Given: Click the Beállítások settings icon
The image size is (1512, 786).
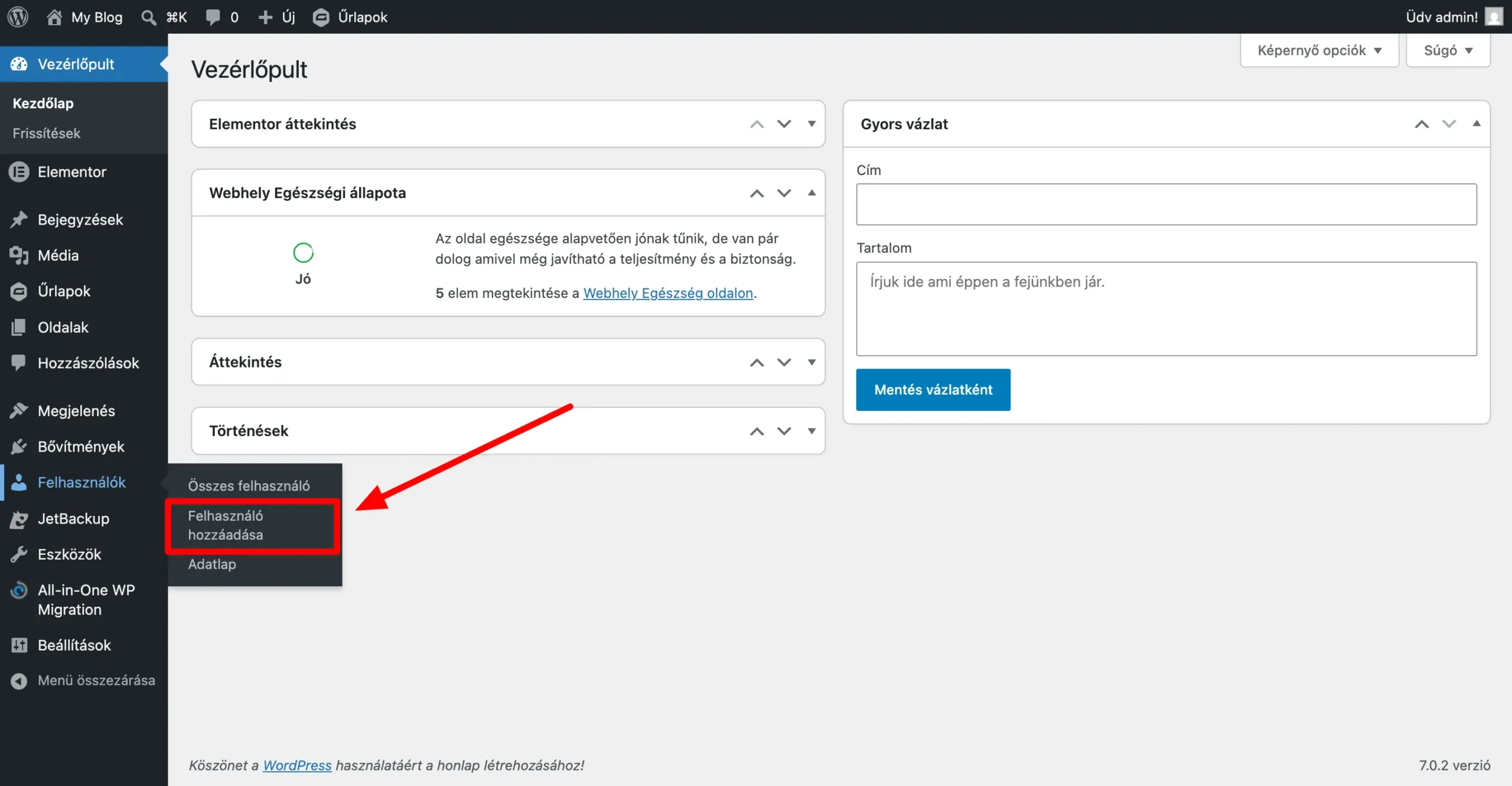Looking at the screenshot, I should (19, 645).
